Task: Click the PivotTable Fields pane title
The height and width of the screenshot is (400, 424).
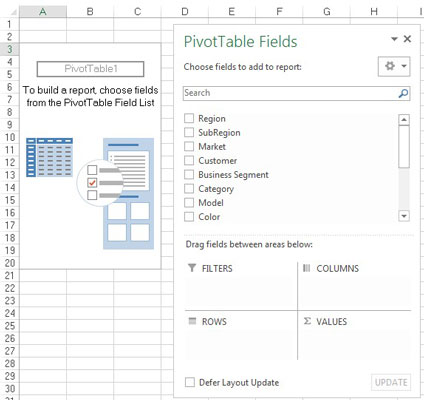Action: tap(240, 42)
